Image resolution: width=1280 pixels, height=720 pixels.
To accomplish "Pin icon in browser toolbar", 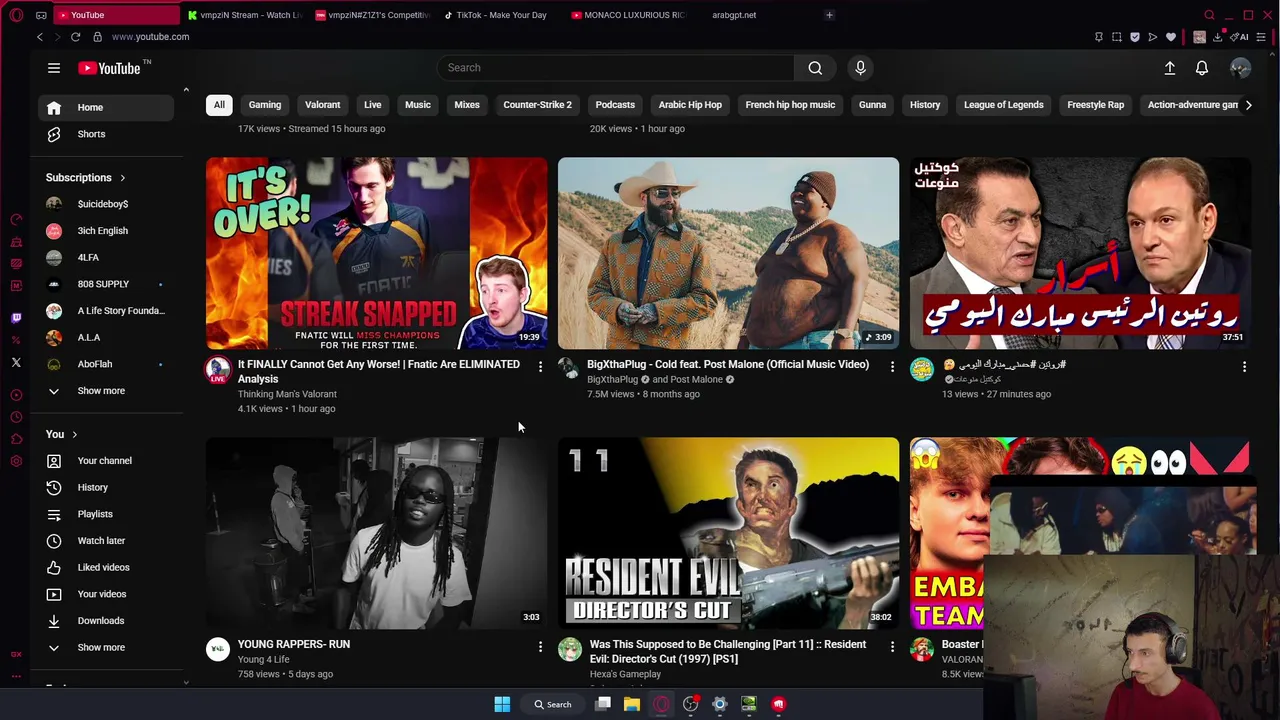I will coord(1099,37).
